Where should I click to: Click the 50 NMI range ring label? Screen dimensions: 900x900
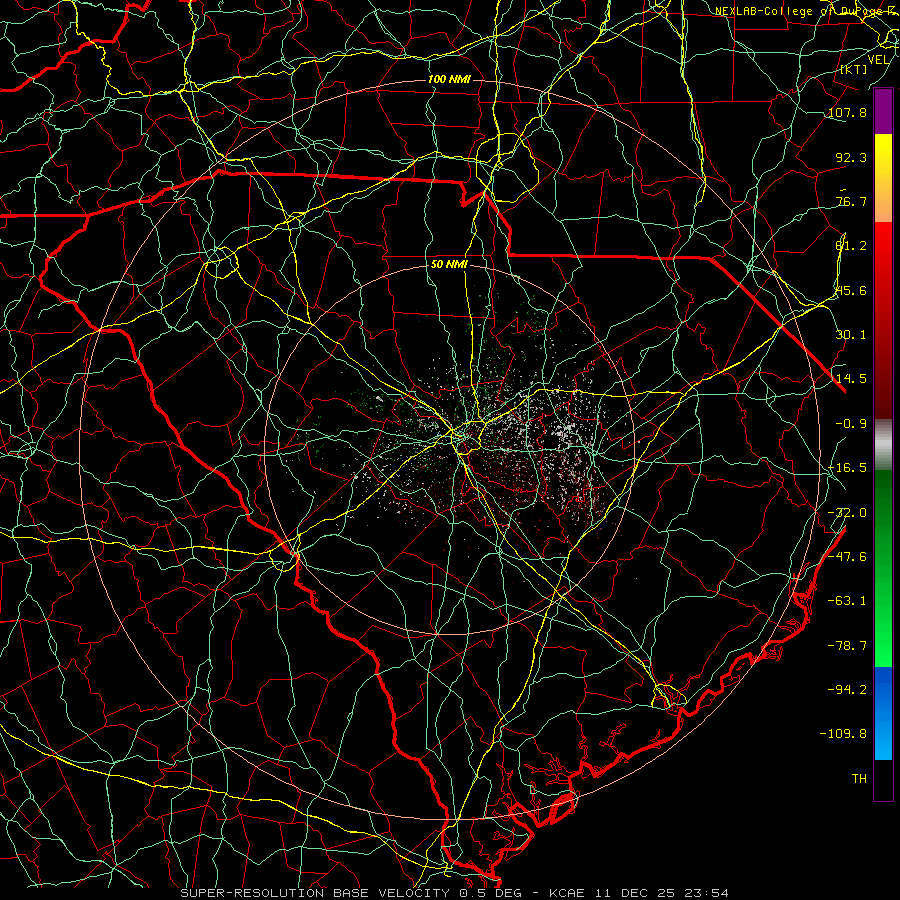pyautogui.click(x=449, y=264)
